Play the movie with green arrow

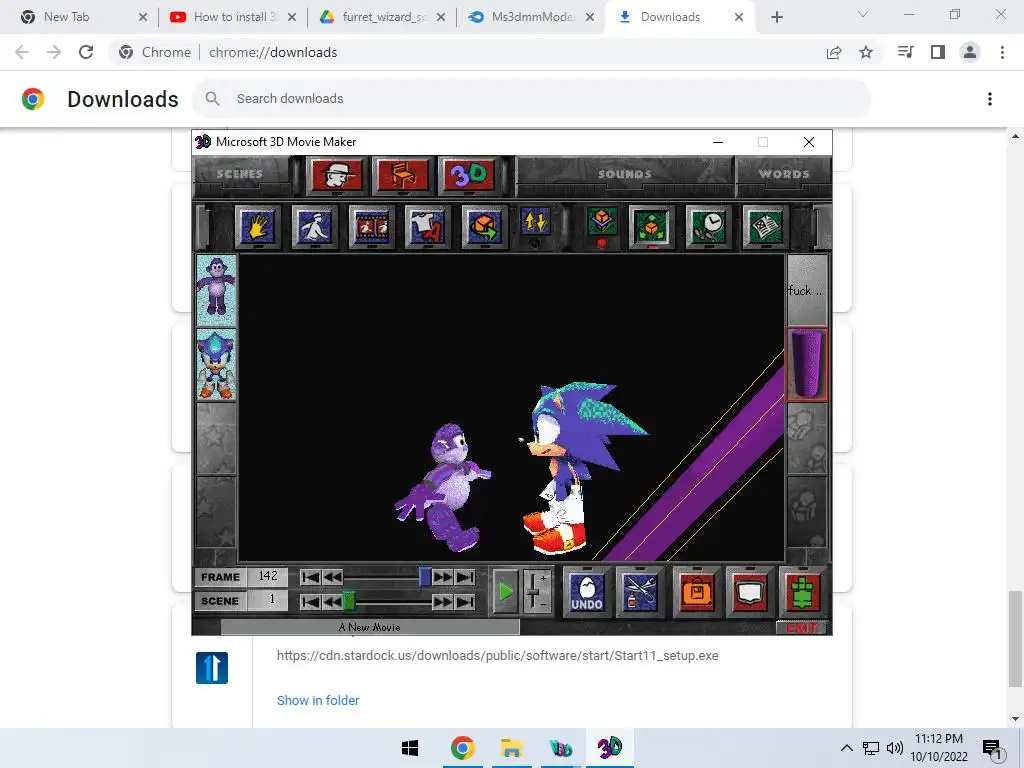(505, 592)
